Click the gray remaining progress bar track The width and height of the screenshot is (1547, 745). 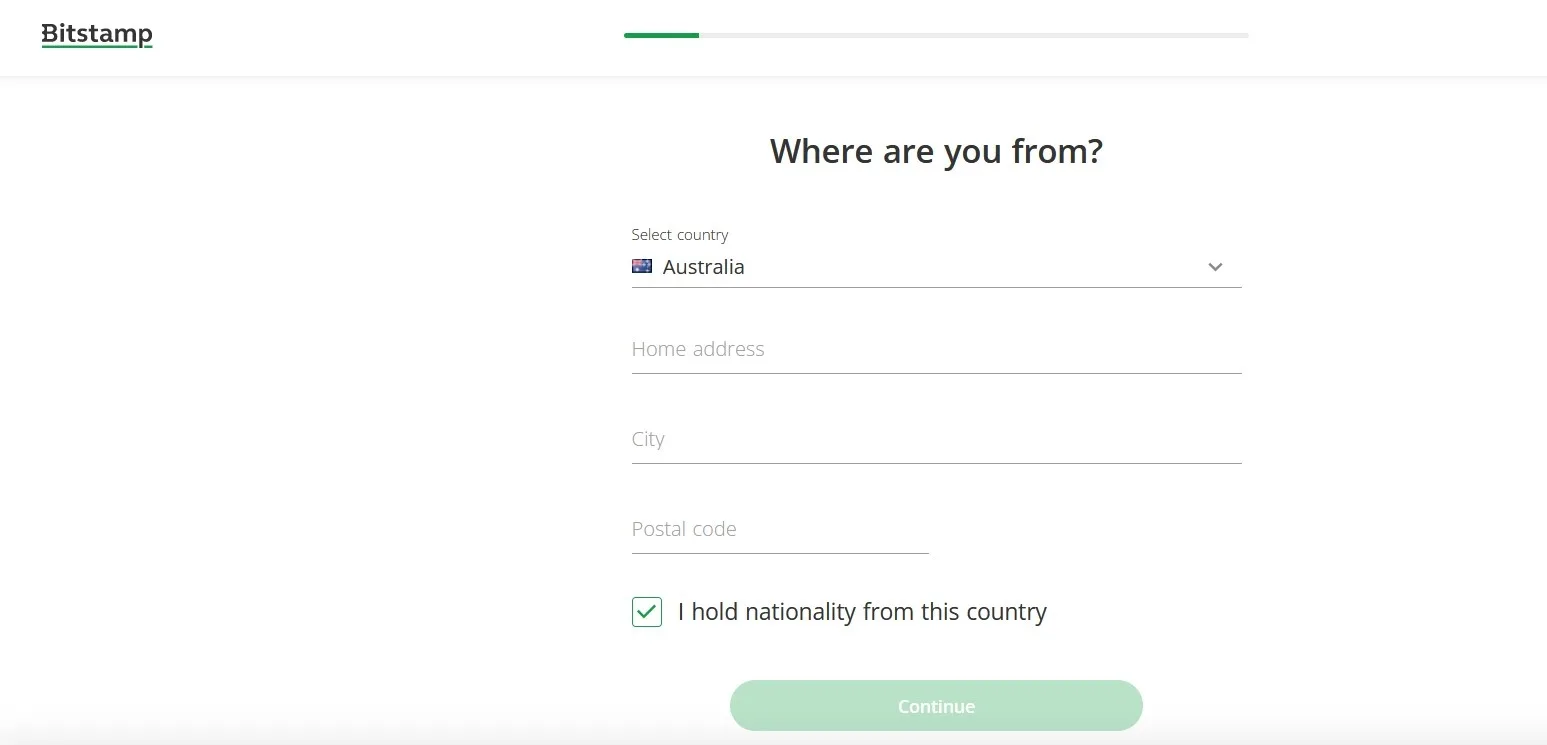click(973, 35)
